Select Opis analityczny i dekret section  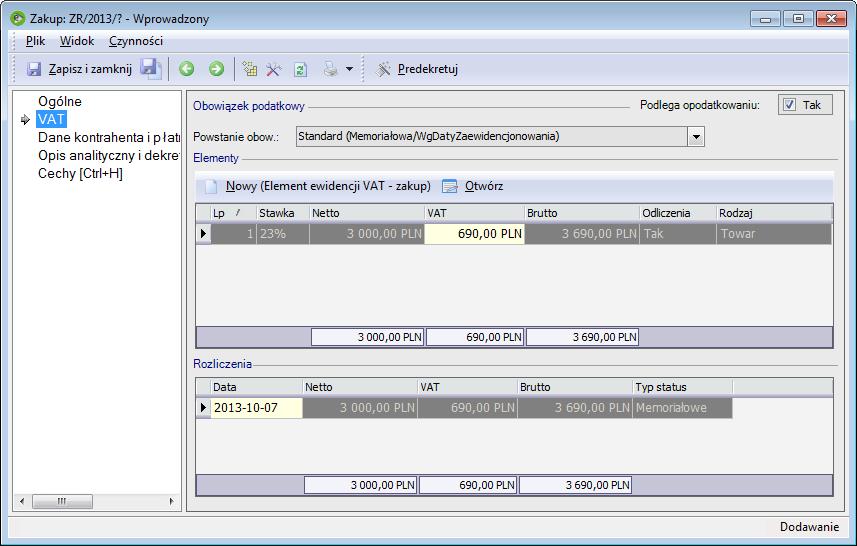[x=109, y=155]
